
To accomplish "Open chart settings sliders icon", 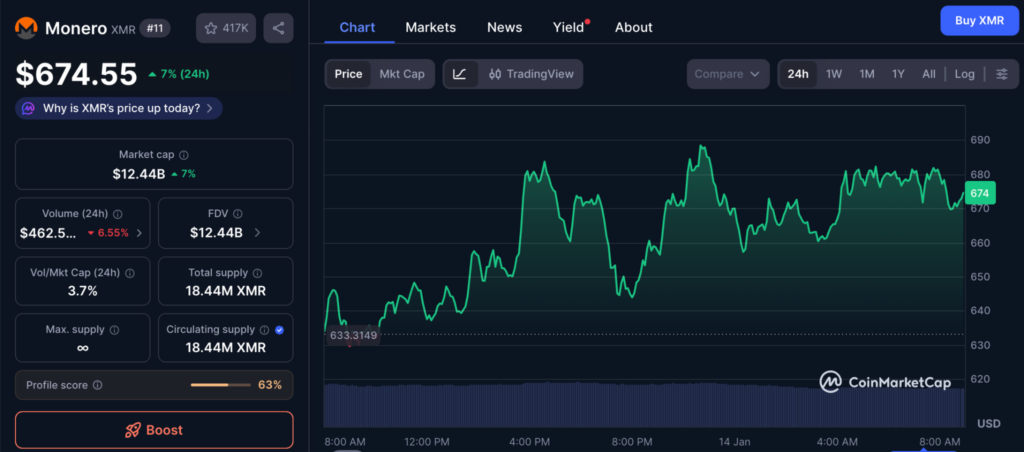I will [1001, 74].
